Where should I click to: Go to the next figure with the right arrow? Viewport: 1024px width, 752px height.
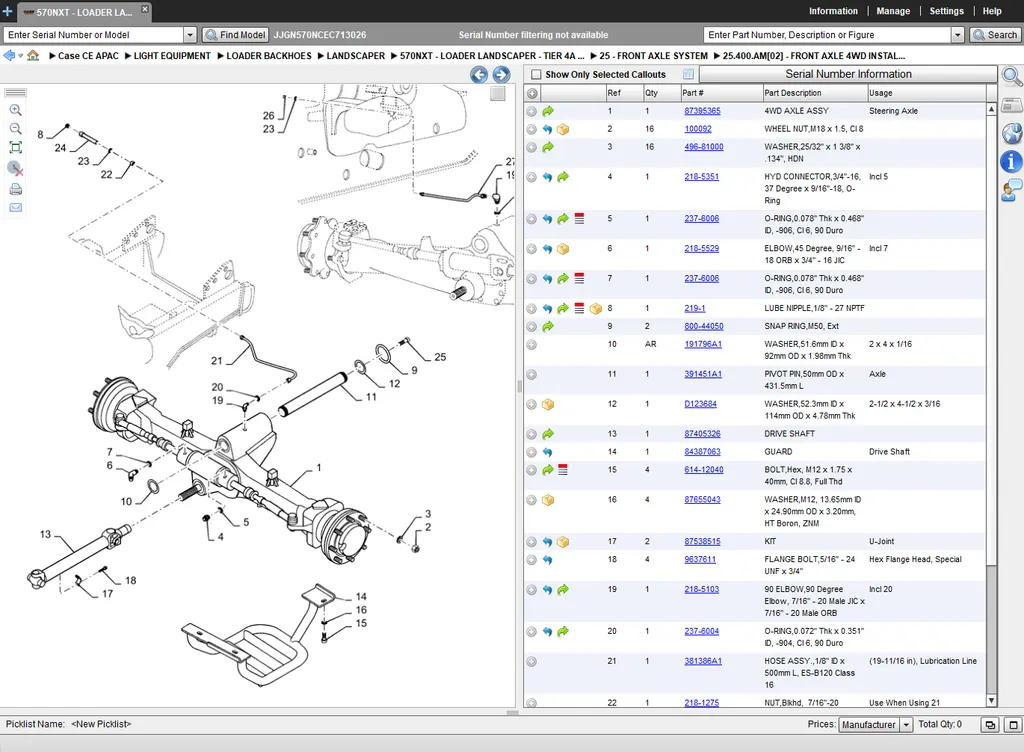[502, 74]
